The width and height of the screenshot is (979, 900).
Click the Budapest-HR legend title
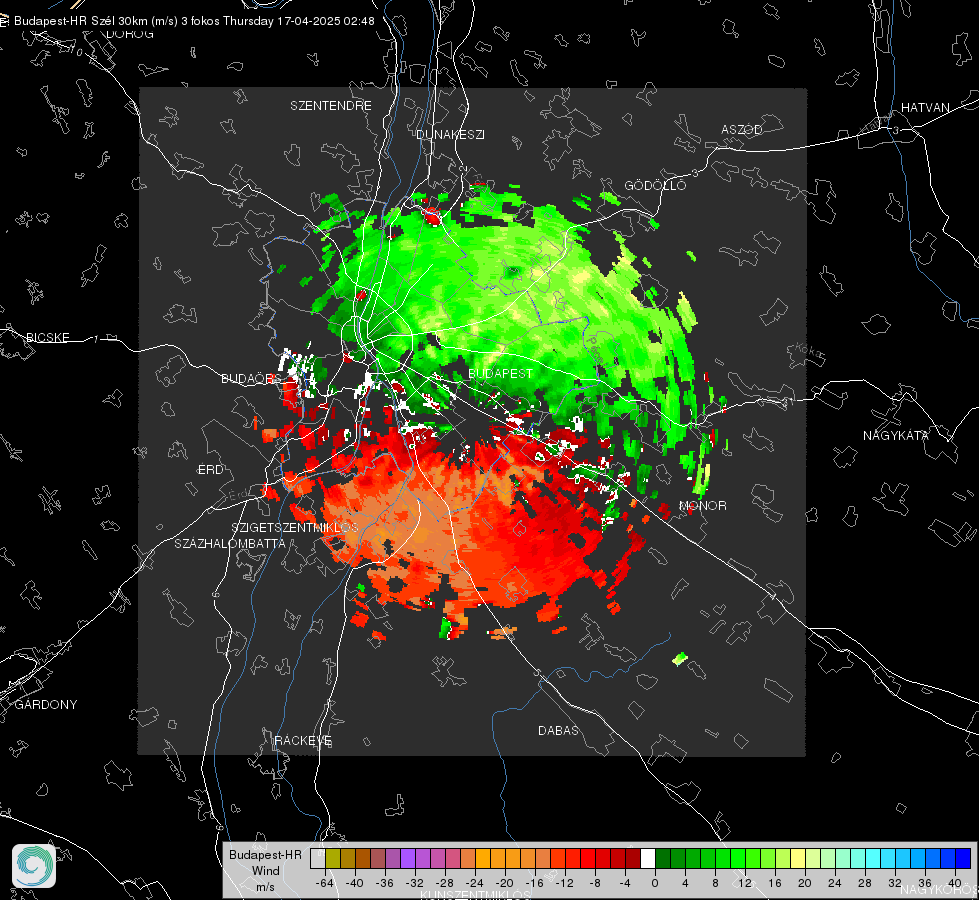tap(265, 855)
